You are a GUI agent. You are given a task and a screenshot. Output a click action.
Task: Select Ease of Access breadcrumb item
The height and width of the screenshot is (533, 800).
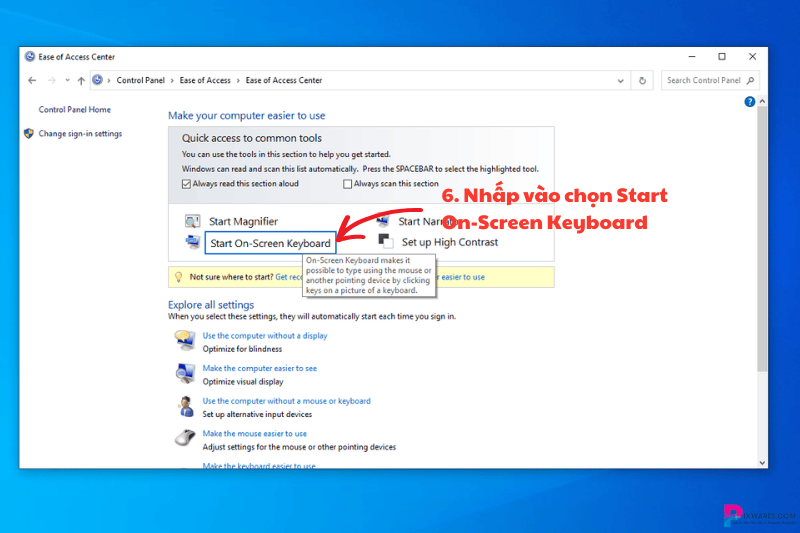[x=205, y=80]
